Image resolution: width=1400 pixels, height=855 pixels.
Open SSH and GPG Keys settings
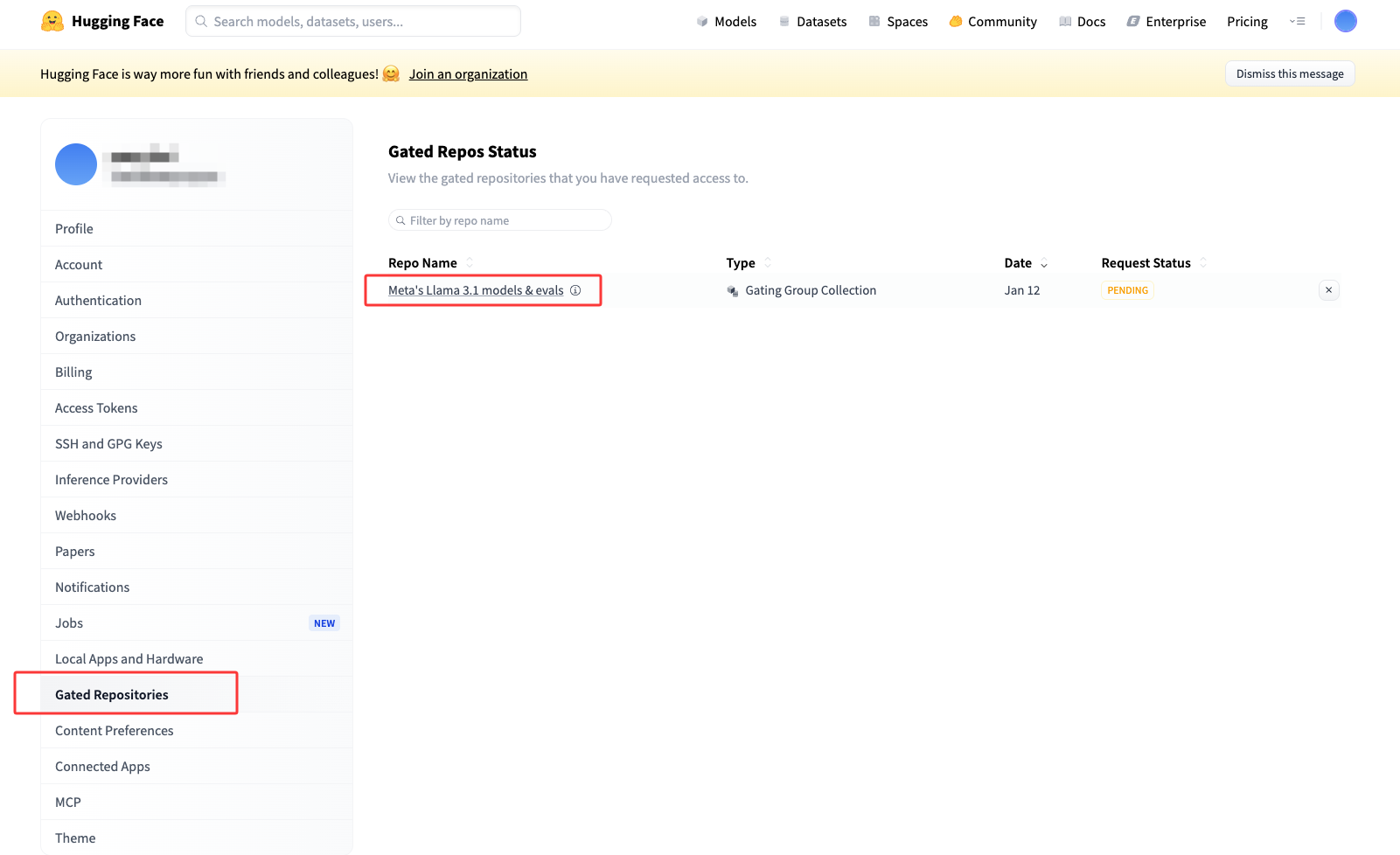[197, 443]
